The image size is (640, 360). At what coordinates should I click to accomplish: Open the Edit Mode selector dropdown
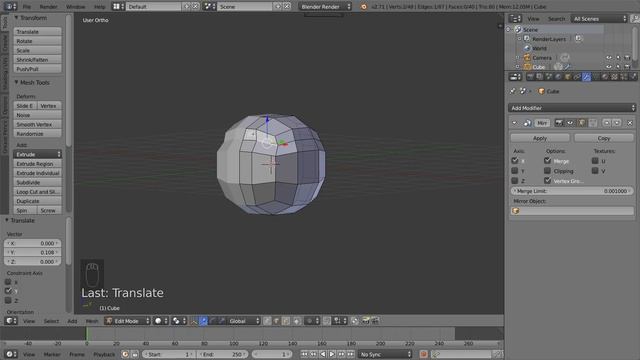127,321
